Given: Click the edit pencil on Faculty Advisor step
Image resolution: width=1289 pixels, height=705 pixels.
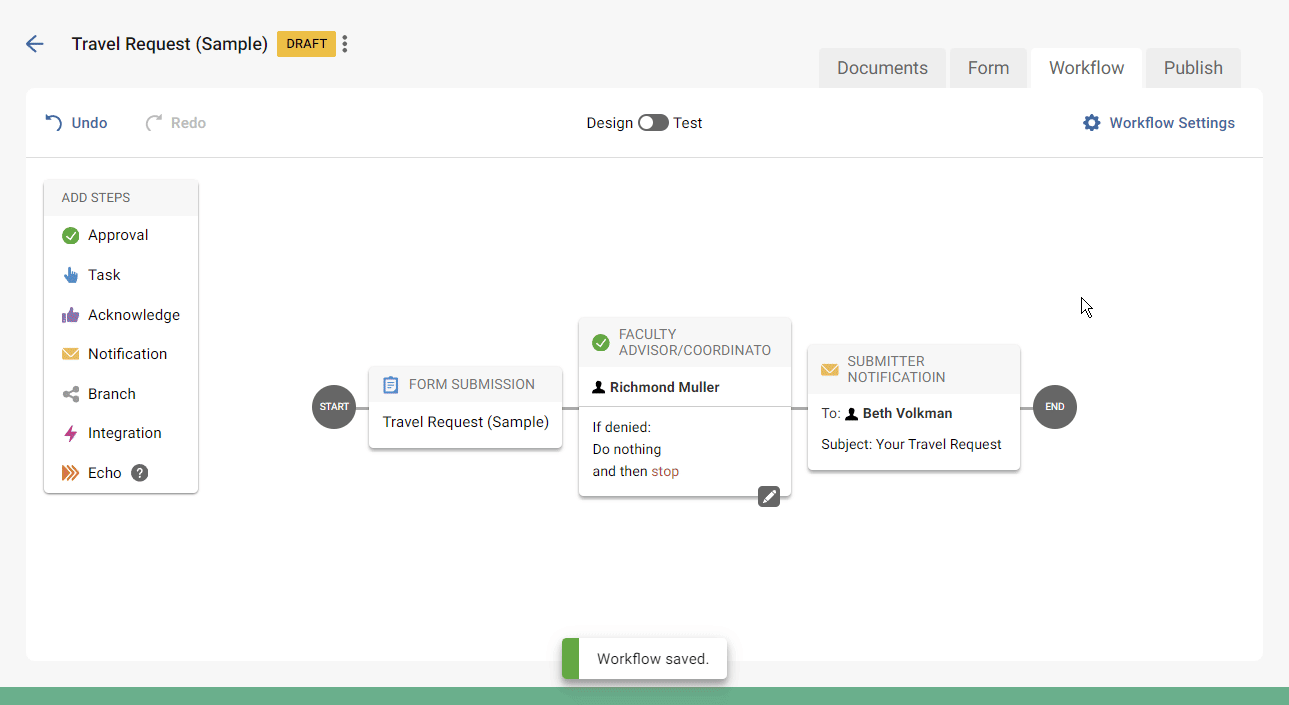Looking at the screenshot, I should [x=768, y=496].
